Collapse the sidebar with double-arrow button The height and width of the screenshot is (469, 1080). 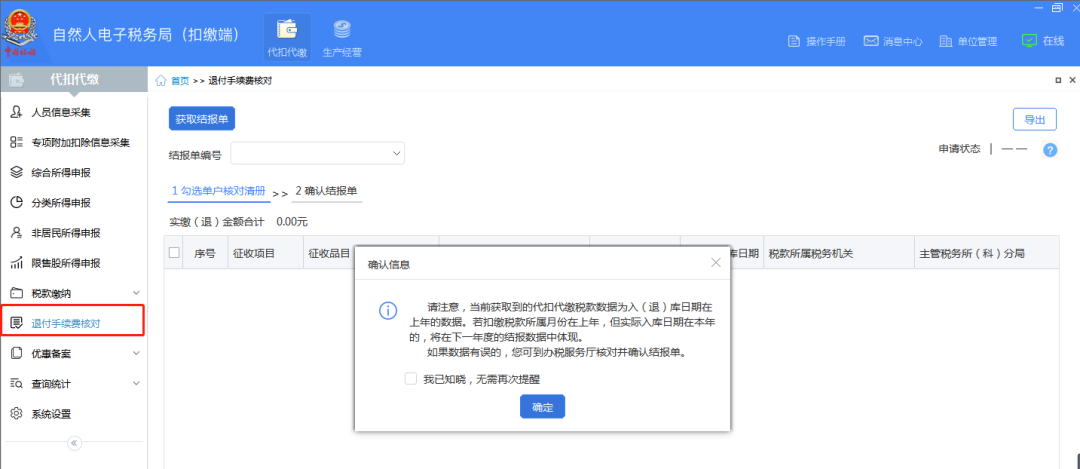click(74, 443)
